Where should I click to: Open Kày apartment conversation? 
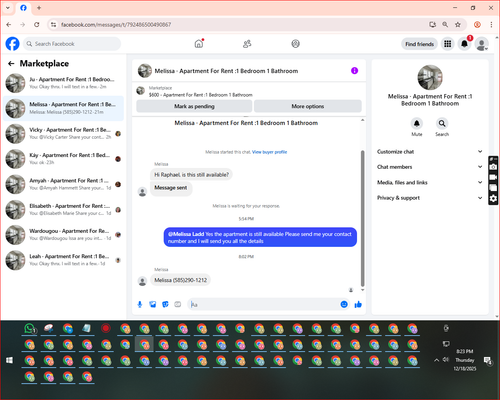(x=63, y=159)
